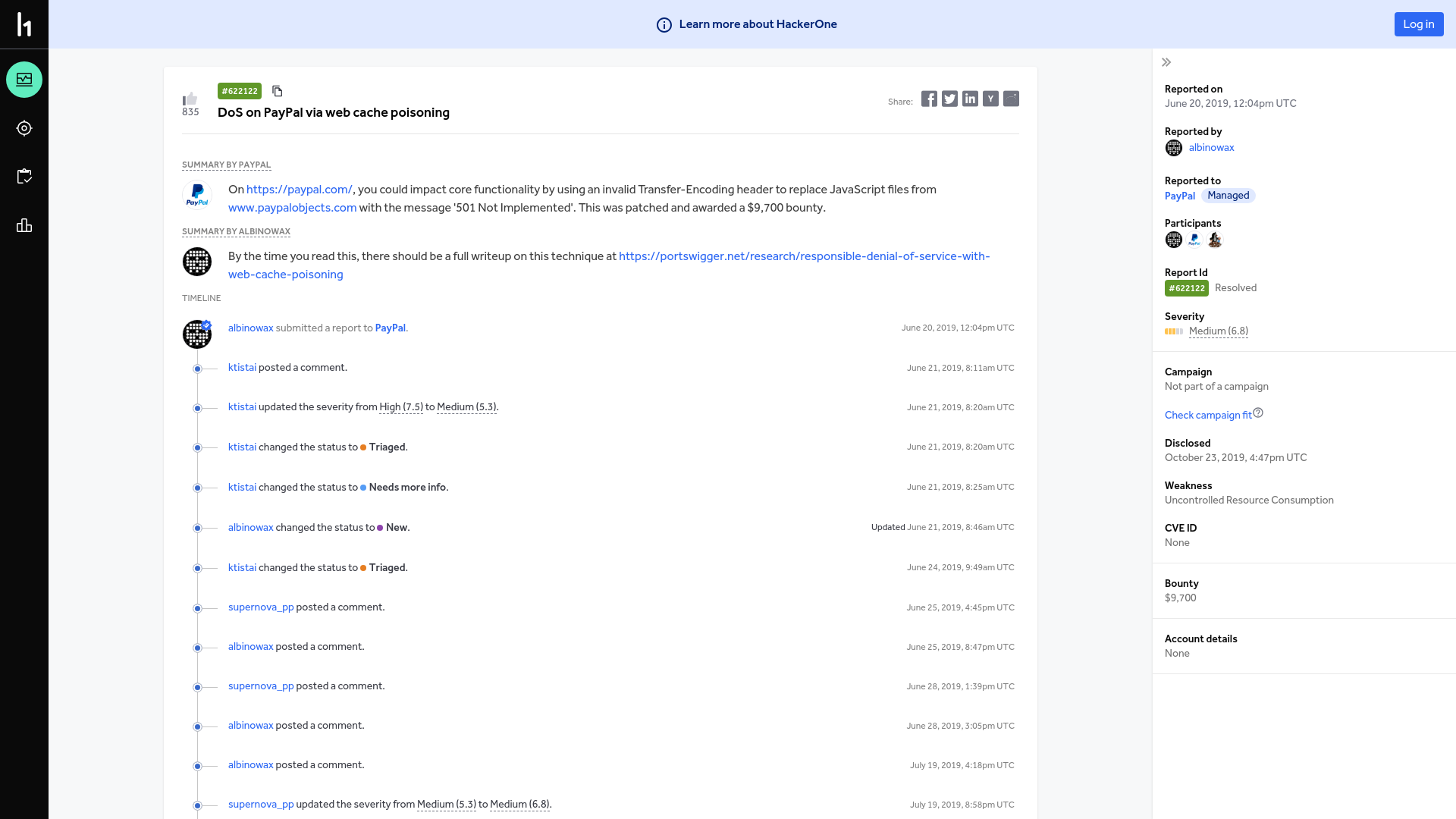Open albinowax avatar under Reported by
Viewport: 1456px width, 819px height.
point(1174,148)
